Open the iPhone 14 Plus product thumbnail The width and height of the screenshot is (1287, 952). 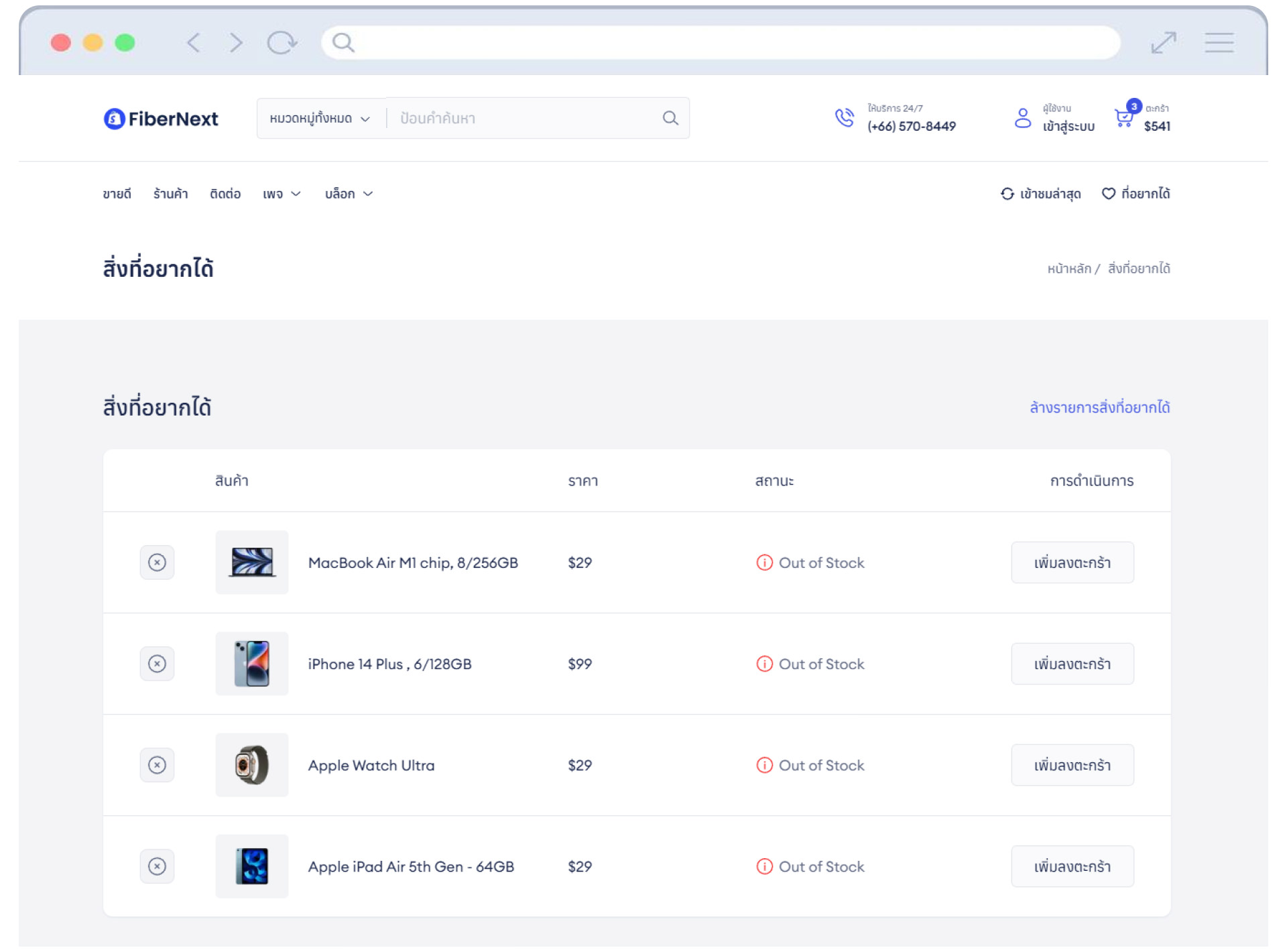[x=252, y=663]
